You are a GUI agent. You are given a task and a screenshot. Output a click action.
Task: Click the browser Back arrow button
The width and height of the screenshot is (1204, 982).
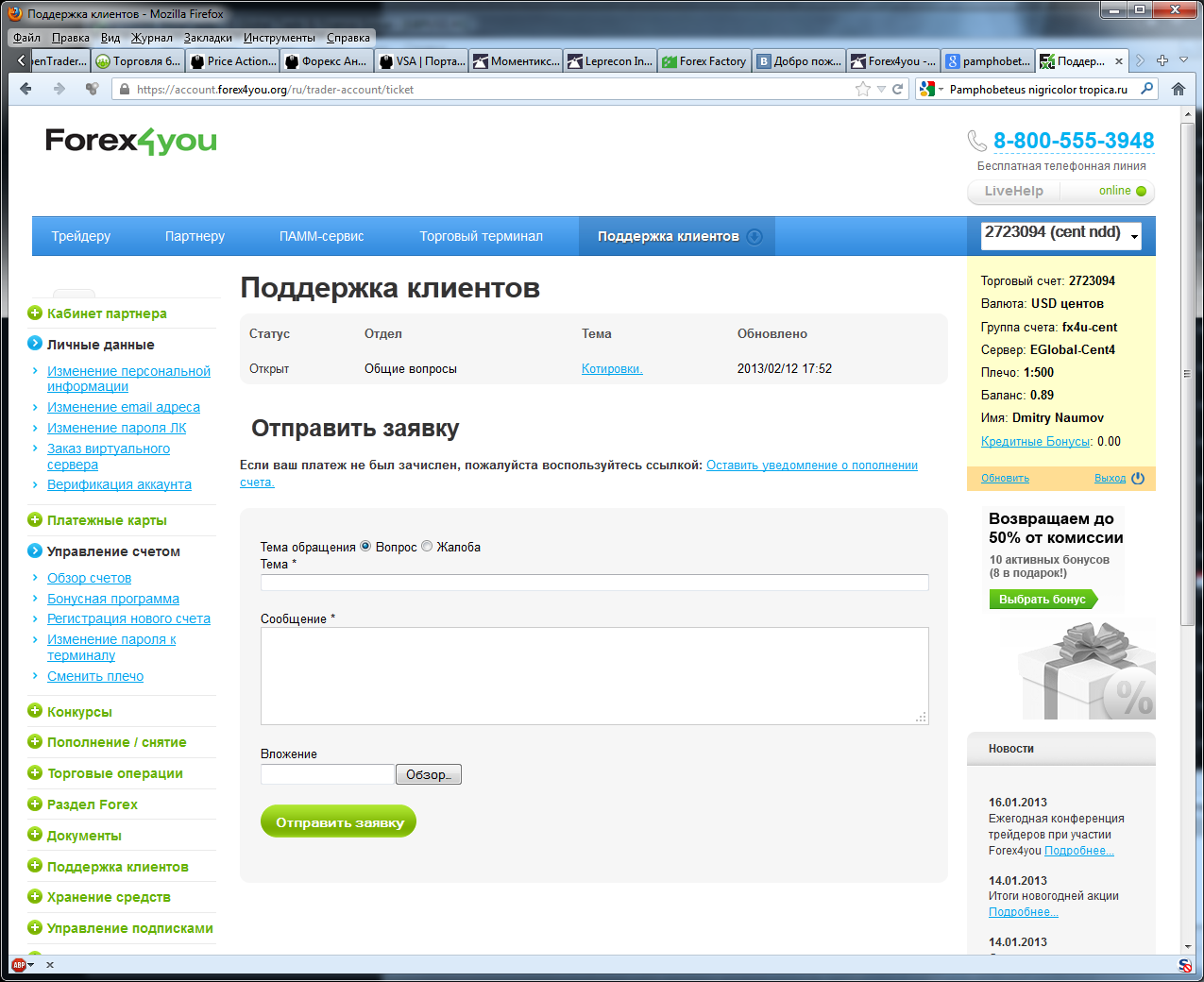point(25,89)
